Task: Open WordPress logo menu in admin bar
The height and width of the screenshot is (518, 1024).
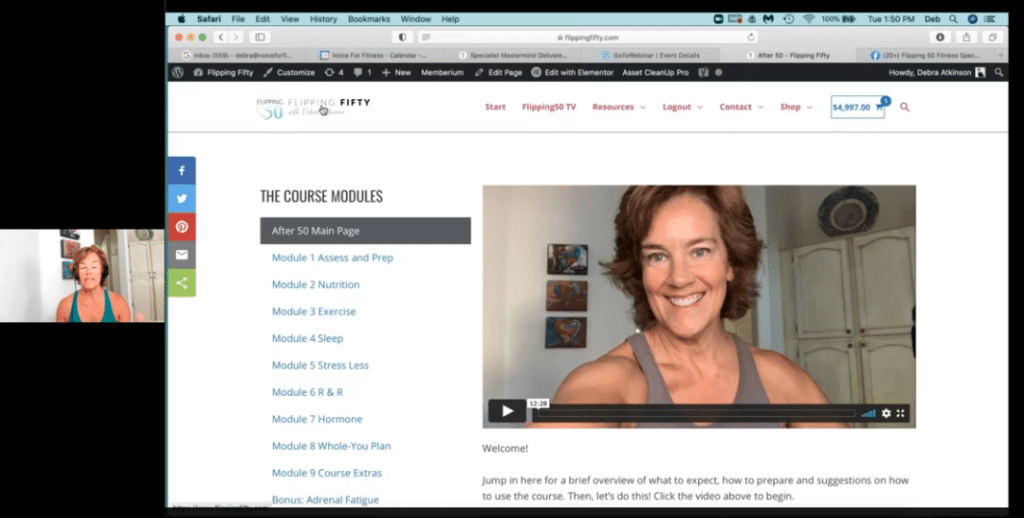Action: tap(178, 73)
